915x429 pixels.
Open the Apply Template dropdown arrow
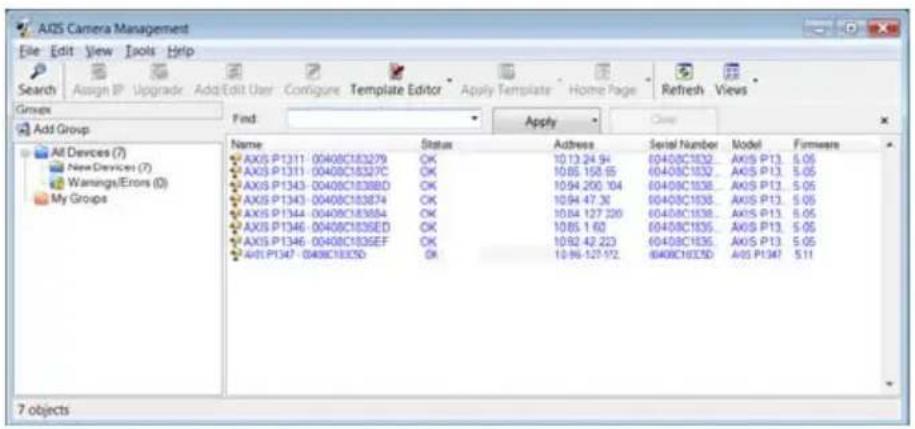pos(560,79)
